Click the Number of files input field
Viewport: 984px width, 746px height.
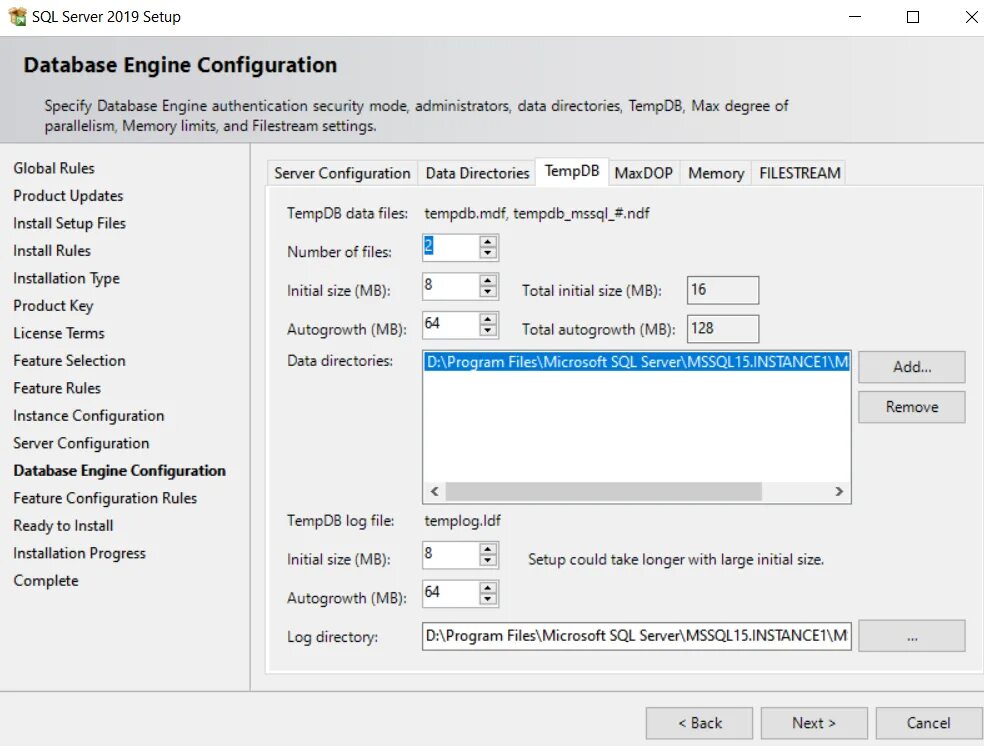(451, 247)
